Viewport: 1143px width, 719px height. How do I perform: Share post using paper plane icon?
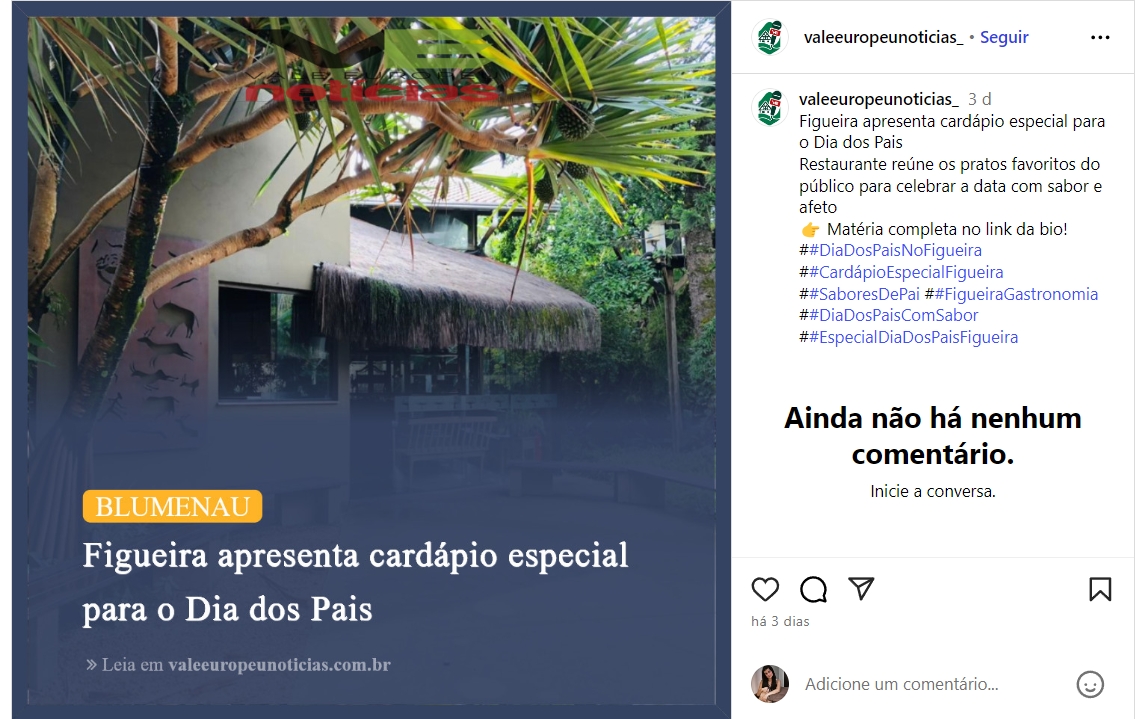tap(861, 588)
